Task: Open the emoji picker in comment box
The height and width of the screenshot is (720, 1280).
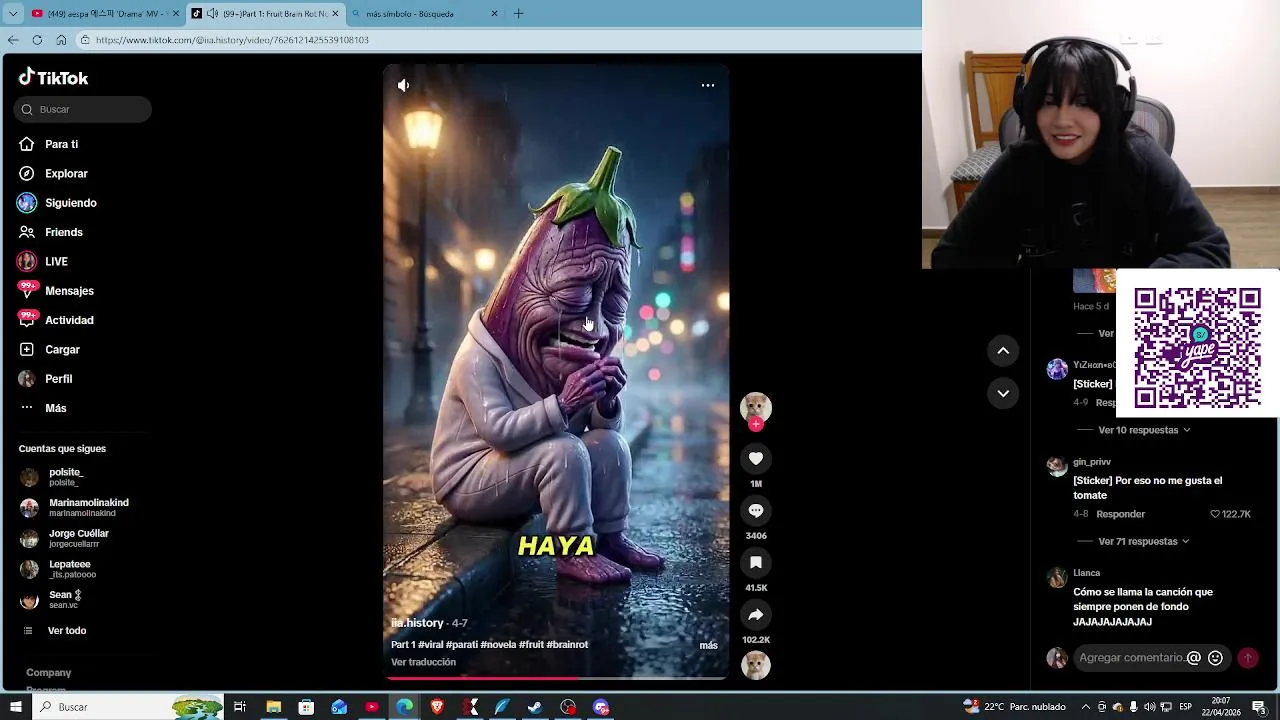Action: (1215, 658)
